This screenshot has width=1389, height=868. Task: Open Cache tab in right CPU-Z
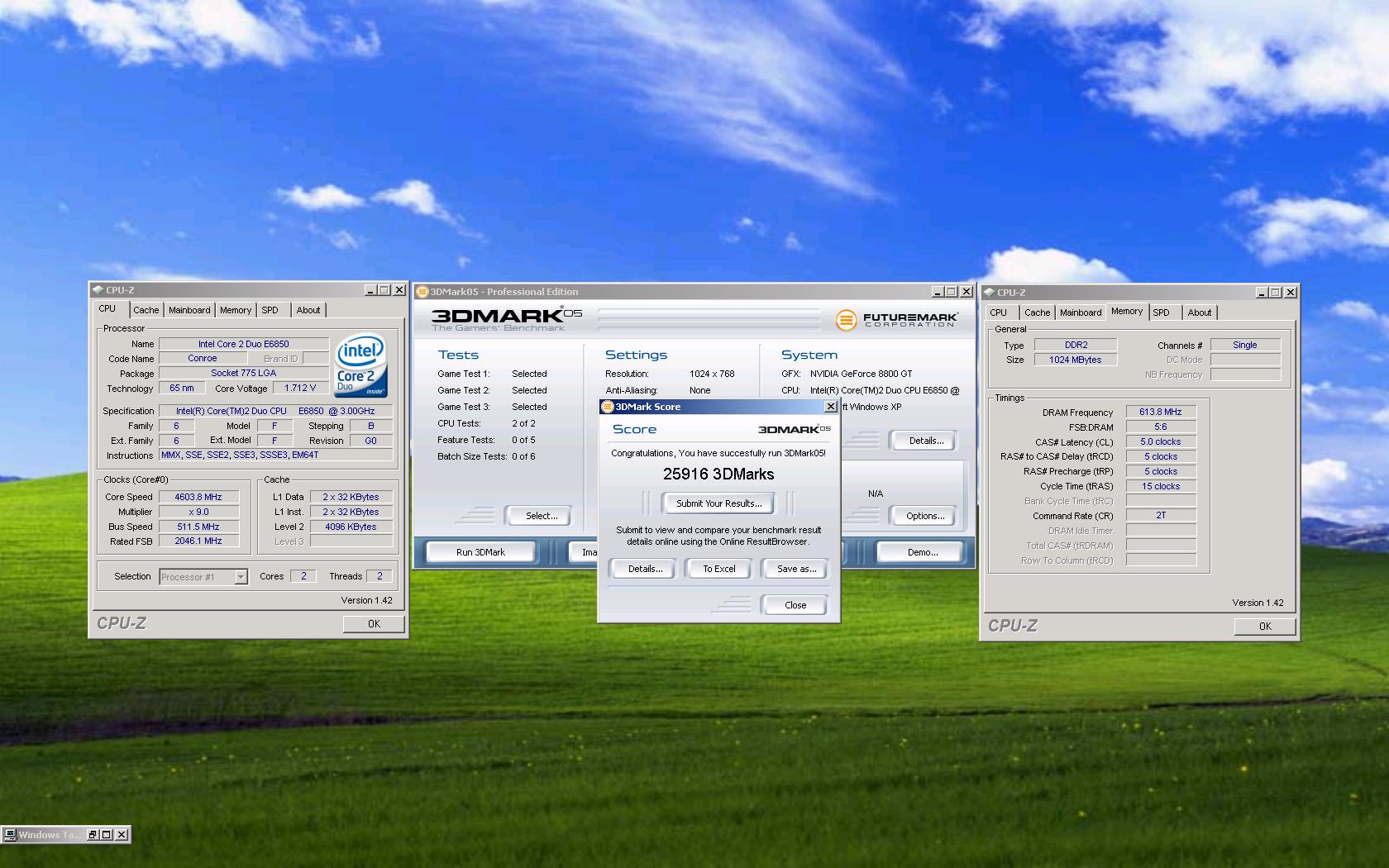[x=1038, y=312]
